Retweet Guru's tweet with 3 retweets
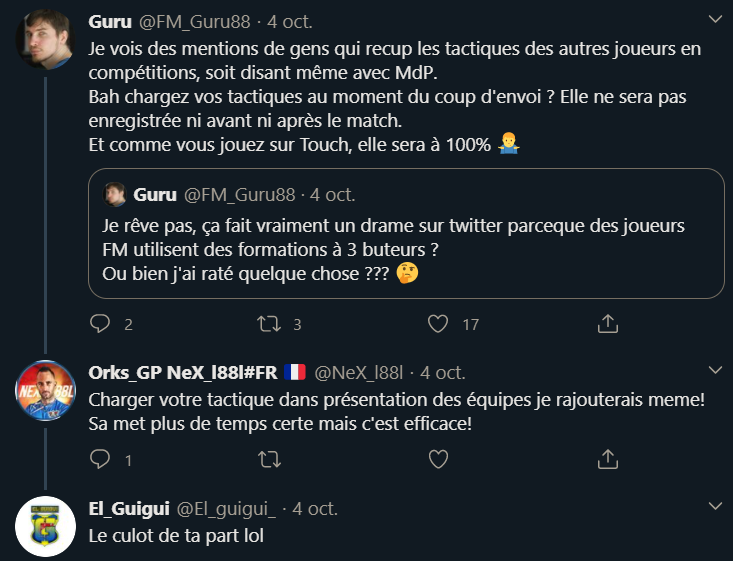Viewport: 733px width, 561px height. click(267, 324)
